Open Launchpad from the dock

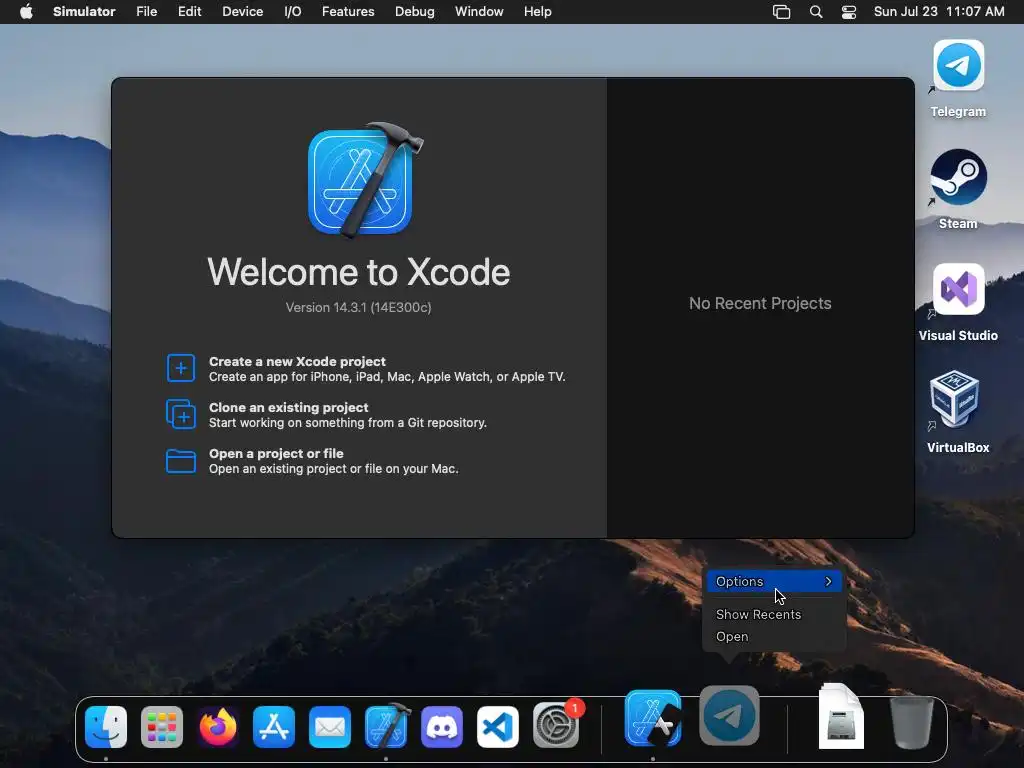[x=162, y=727]
